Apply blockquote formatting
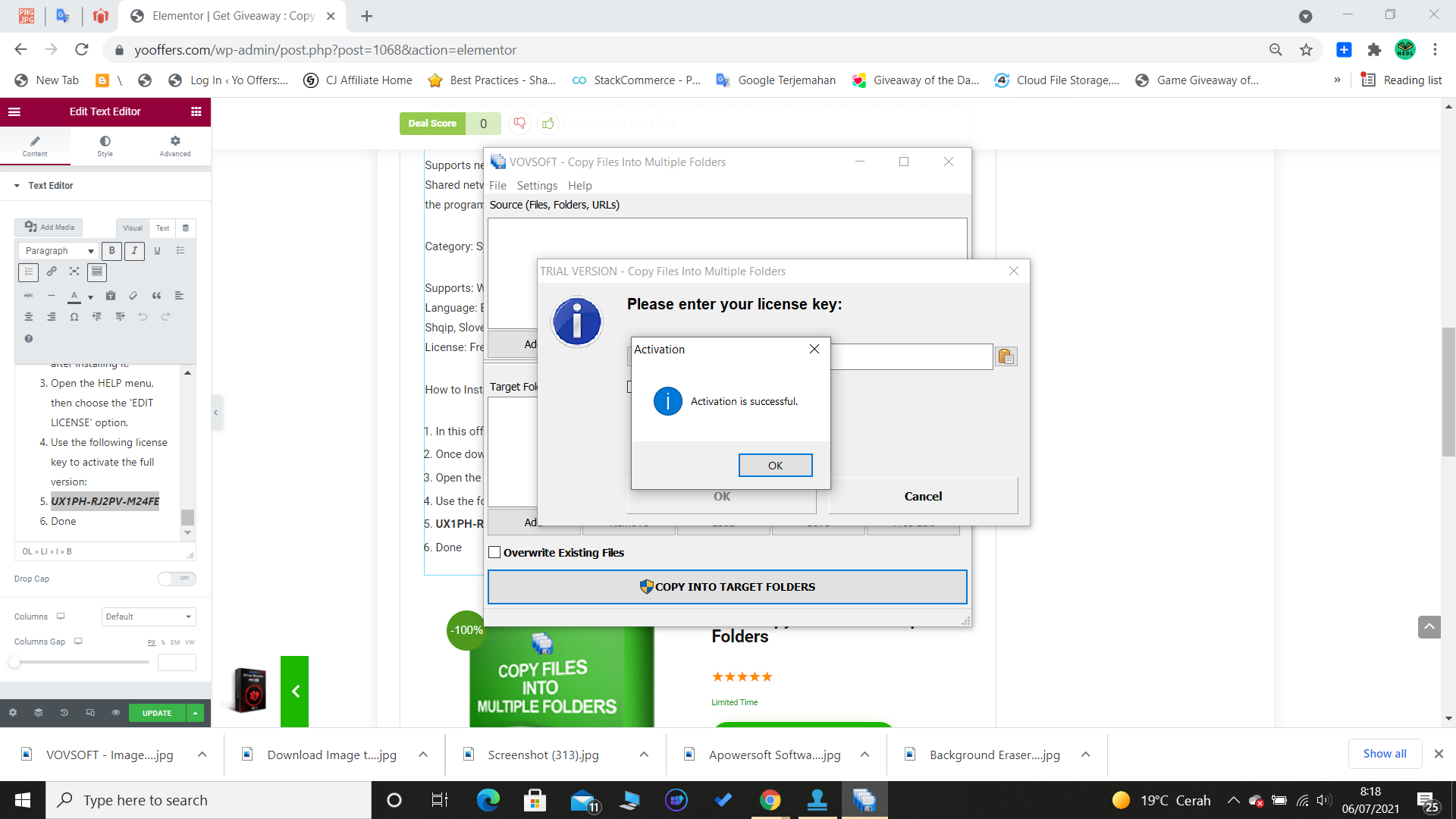This screenshot has width=1456, height=819. [156, 296]
